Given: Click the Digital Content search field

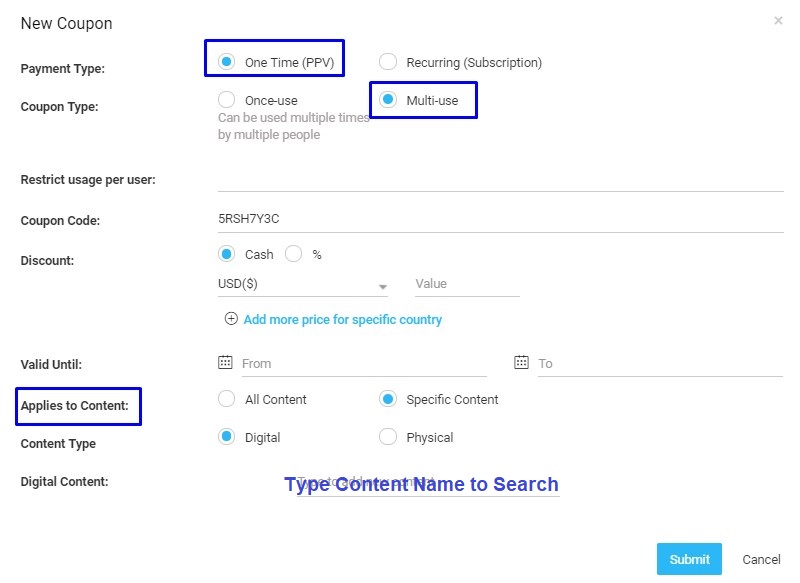Looking at the screenshot, I should point(428,484).
